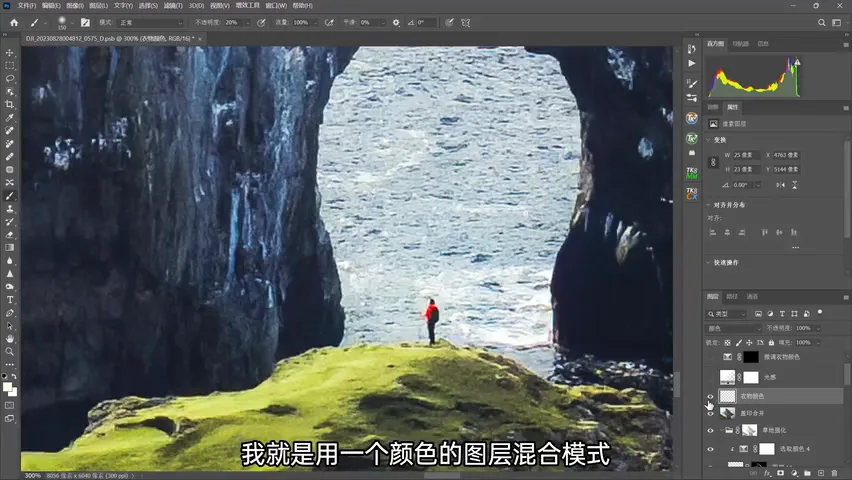Toggle symmetry paint butterfly icon
Screen dimensions: 852x480
point(466,22)
